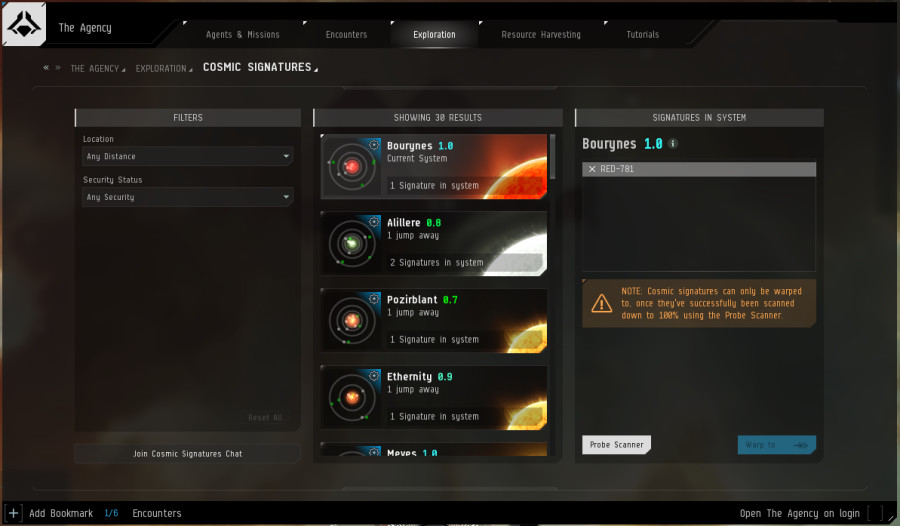This screenshot has width=900, height=526.
Task: Open the Any Security status dropdown
Action: tap(188, 197)
